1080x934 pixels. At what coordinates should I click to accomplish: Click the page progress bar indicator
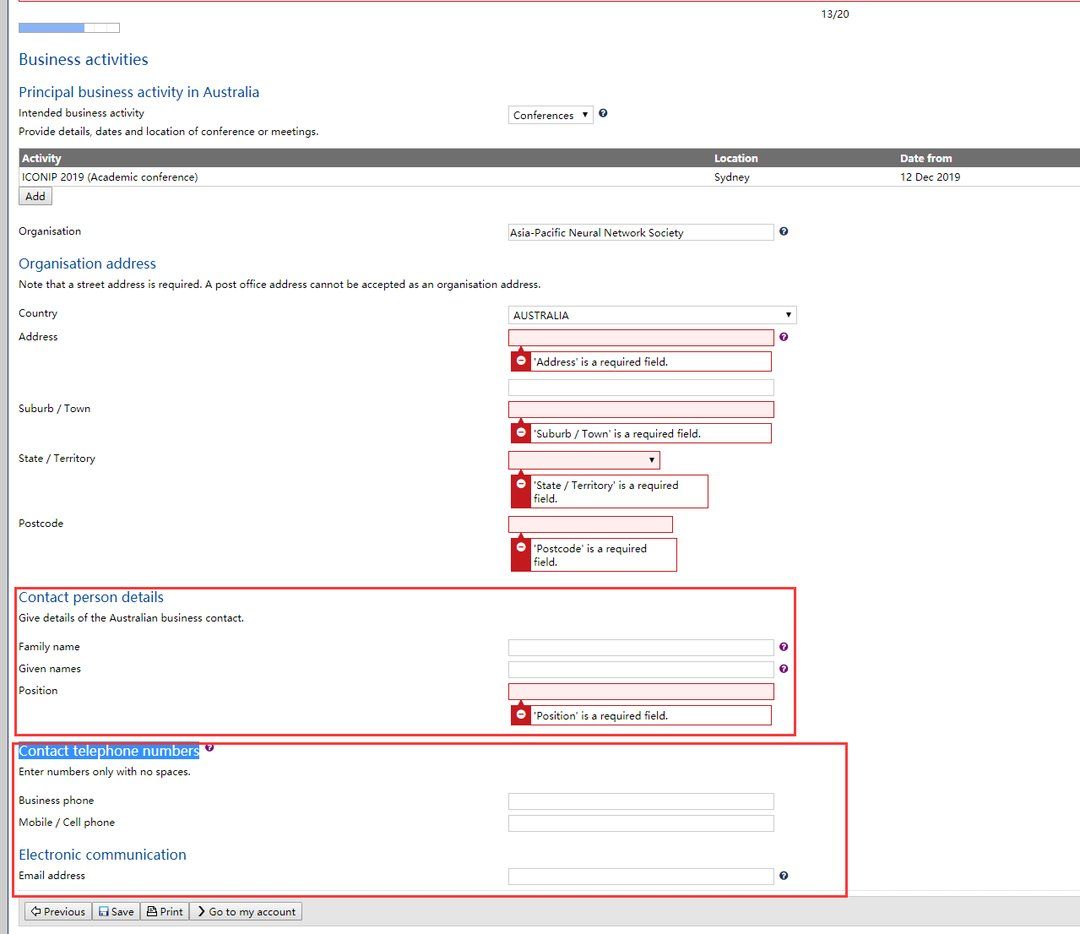[x=68, y=28]
